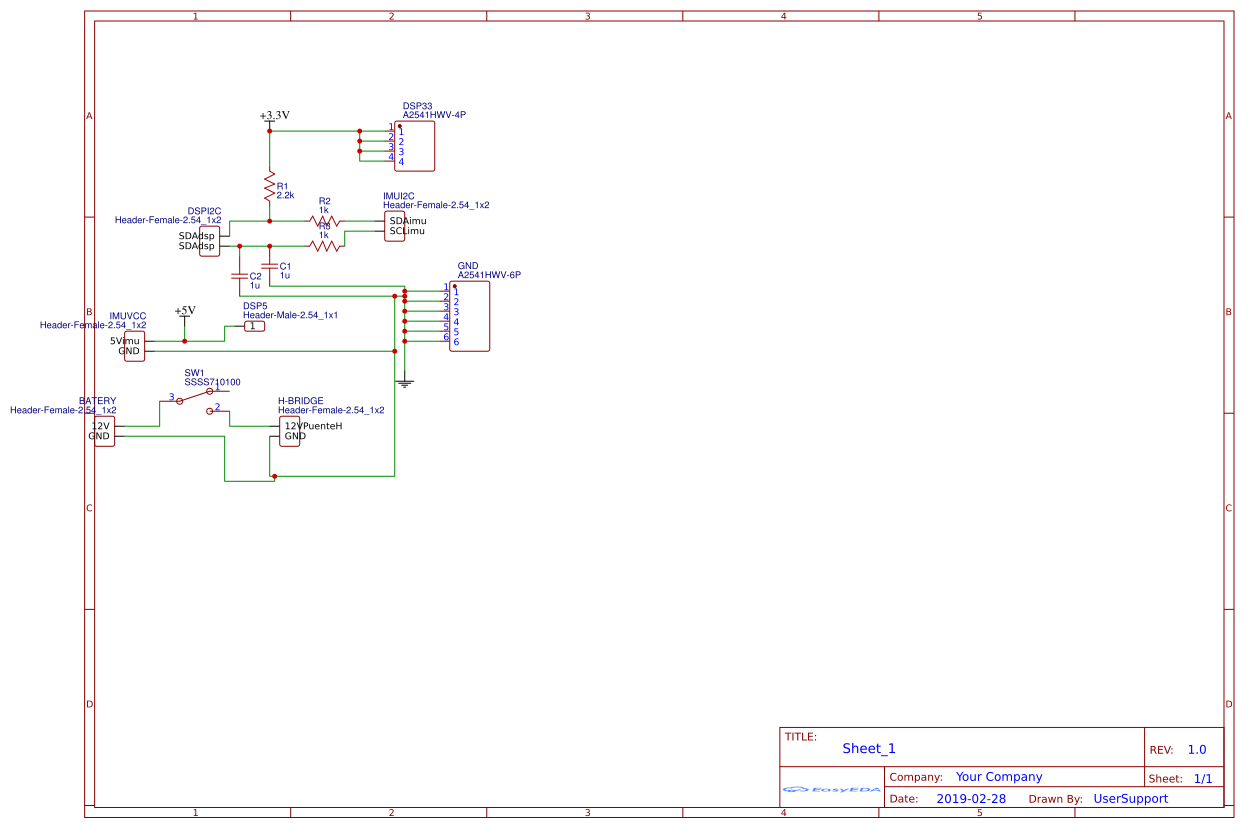Screen dimensions: 1244x828
Task: Click the SSSS710100 switch part number
Action: coord(212,382)
